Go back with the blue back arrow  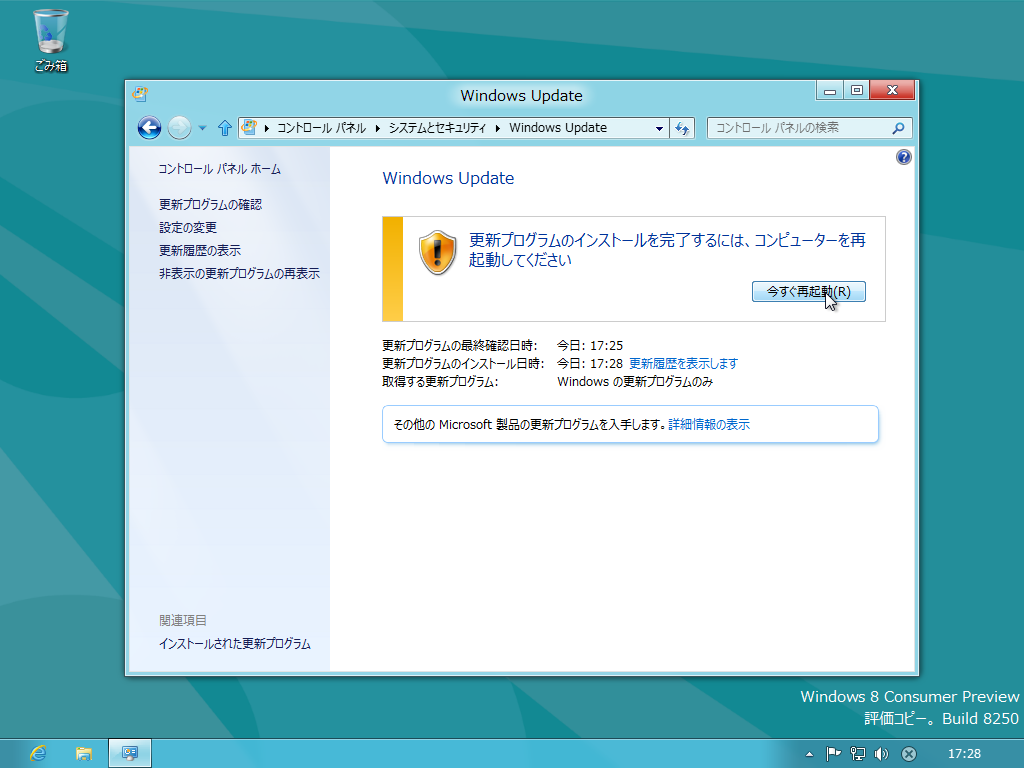pos(150,128)
